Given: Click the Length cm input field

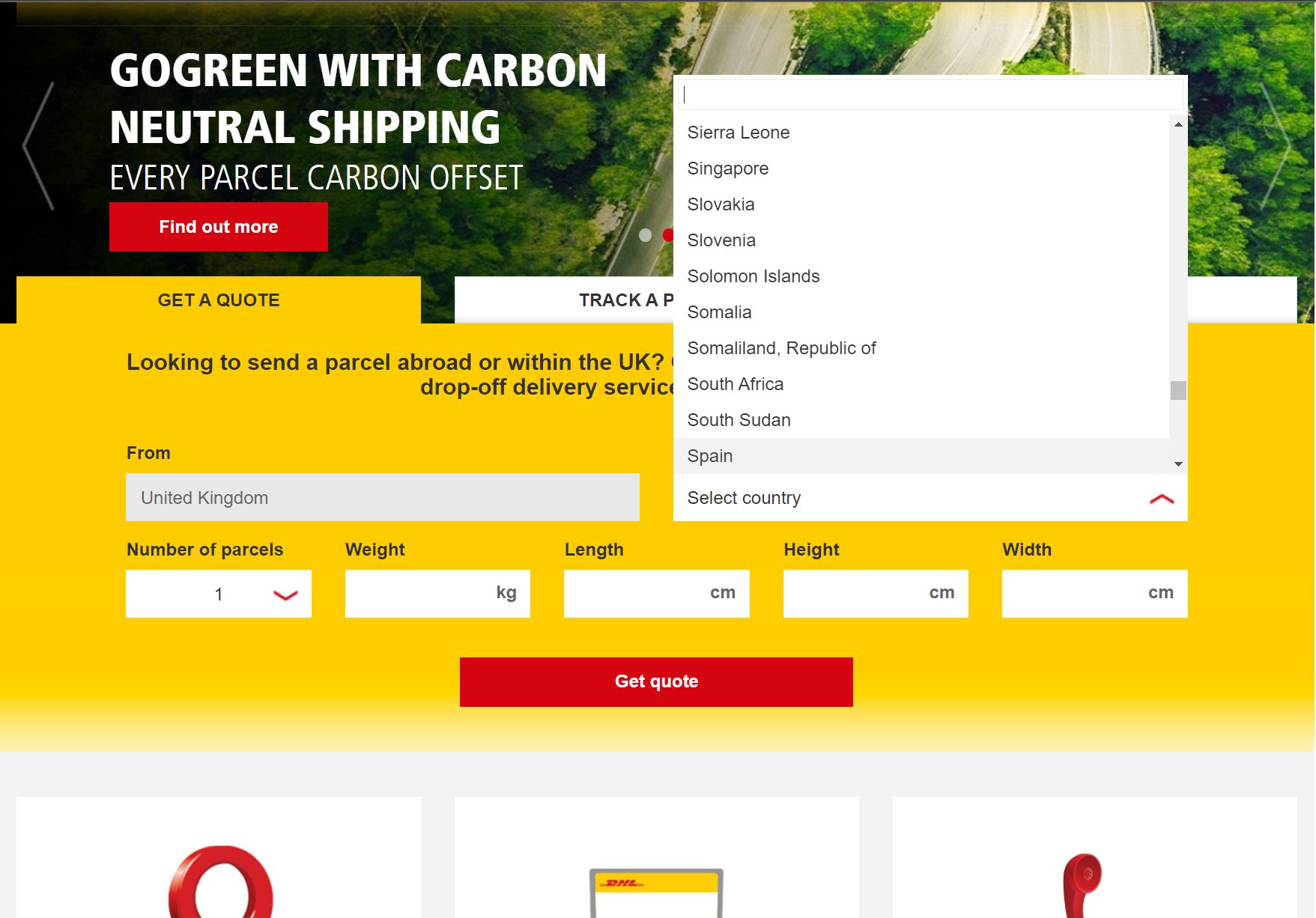Looking at the screenshot, I should (x=657, y=594).
